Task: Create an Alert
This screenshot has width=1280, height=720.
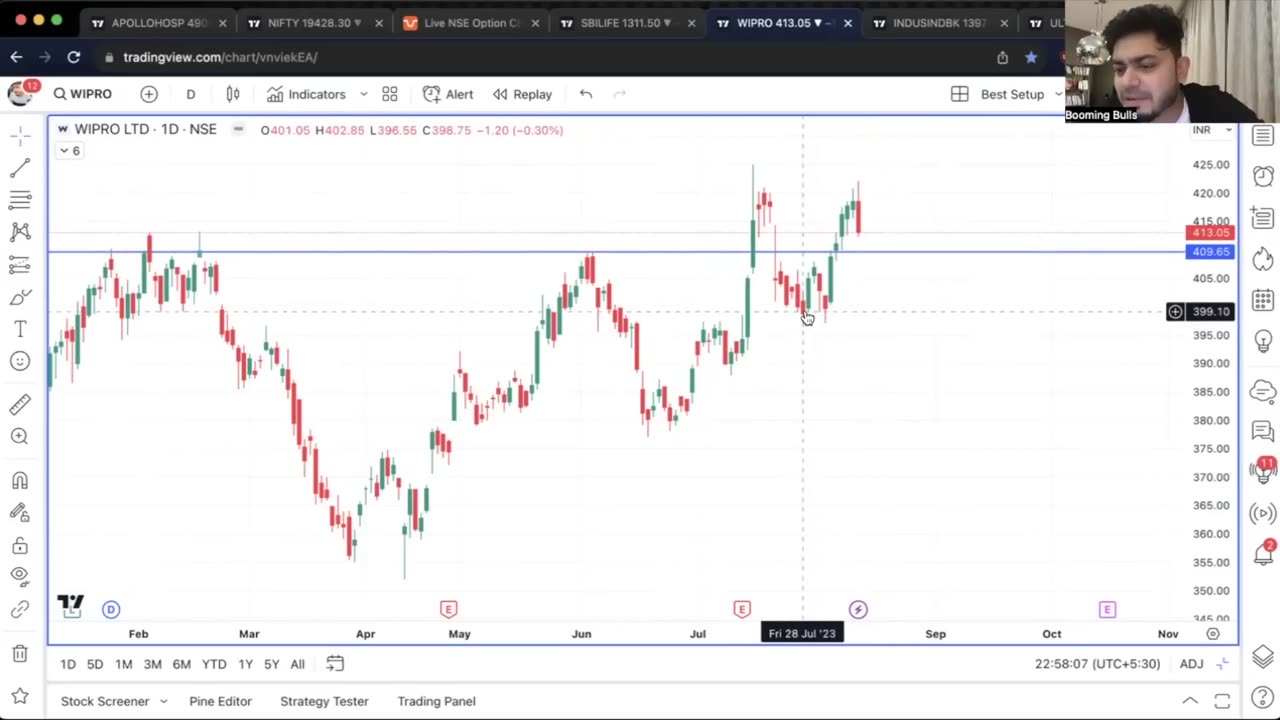Action: pos(448,94)
